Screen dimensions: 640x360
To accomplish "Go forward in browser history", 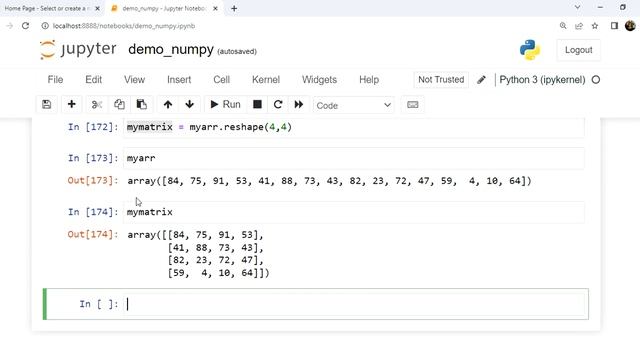I will [9, 26].
